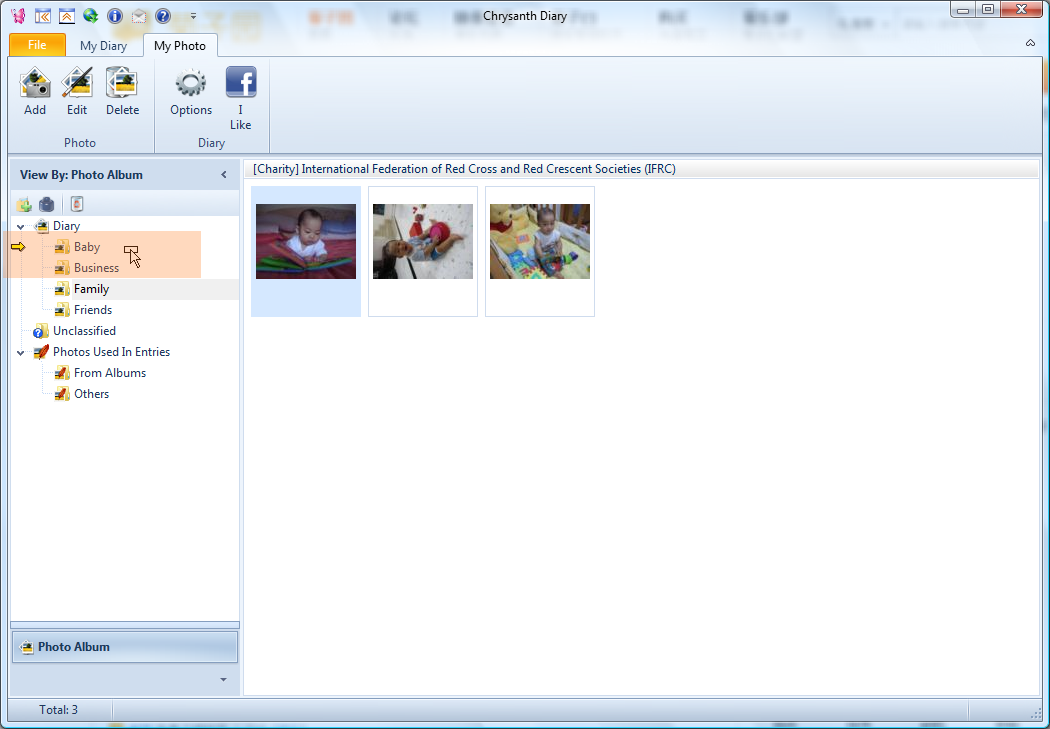Collapse Photos Used In Entries node
This screenshot has height=729, width=1050.
(x=21, y=353)
